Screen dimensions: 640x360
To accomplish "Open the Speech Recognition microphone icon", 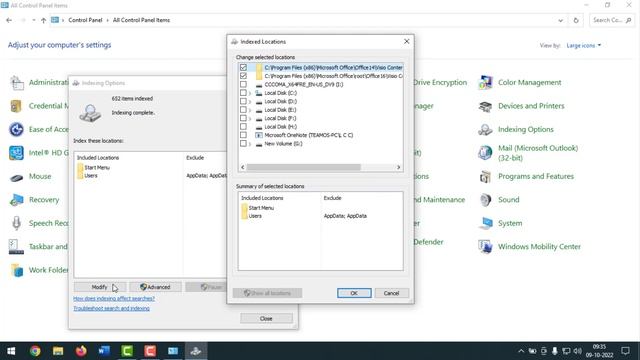I will tap(16, 223).
